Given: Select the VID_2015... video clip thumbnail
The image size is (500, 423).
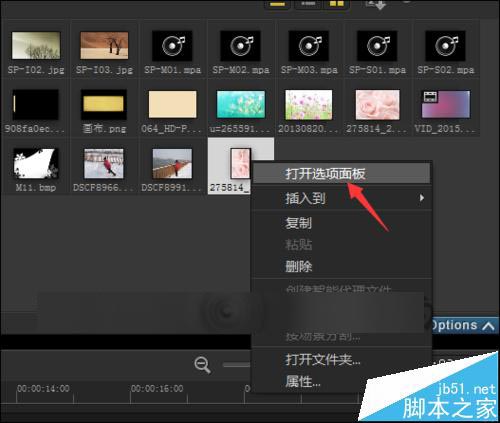Looking at the screenshot, I should (446, 104).
